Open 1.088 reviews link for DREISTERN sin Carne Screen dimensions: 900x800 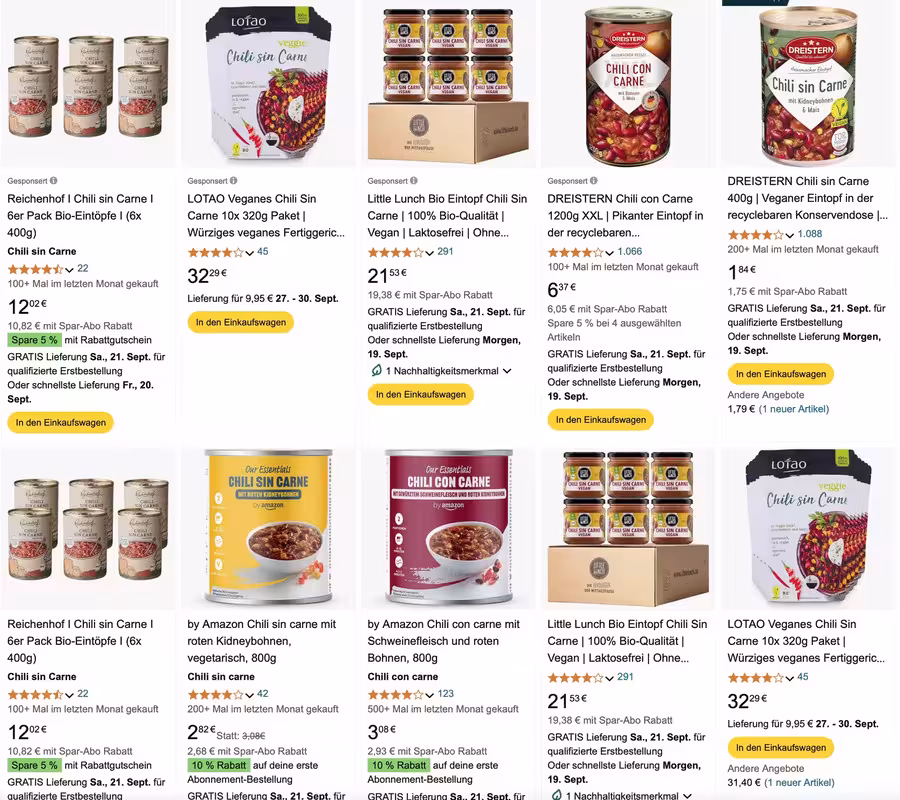[x=809, y=234]
